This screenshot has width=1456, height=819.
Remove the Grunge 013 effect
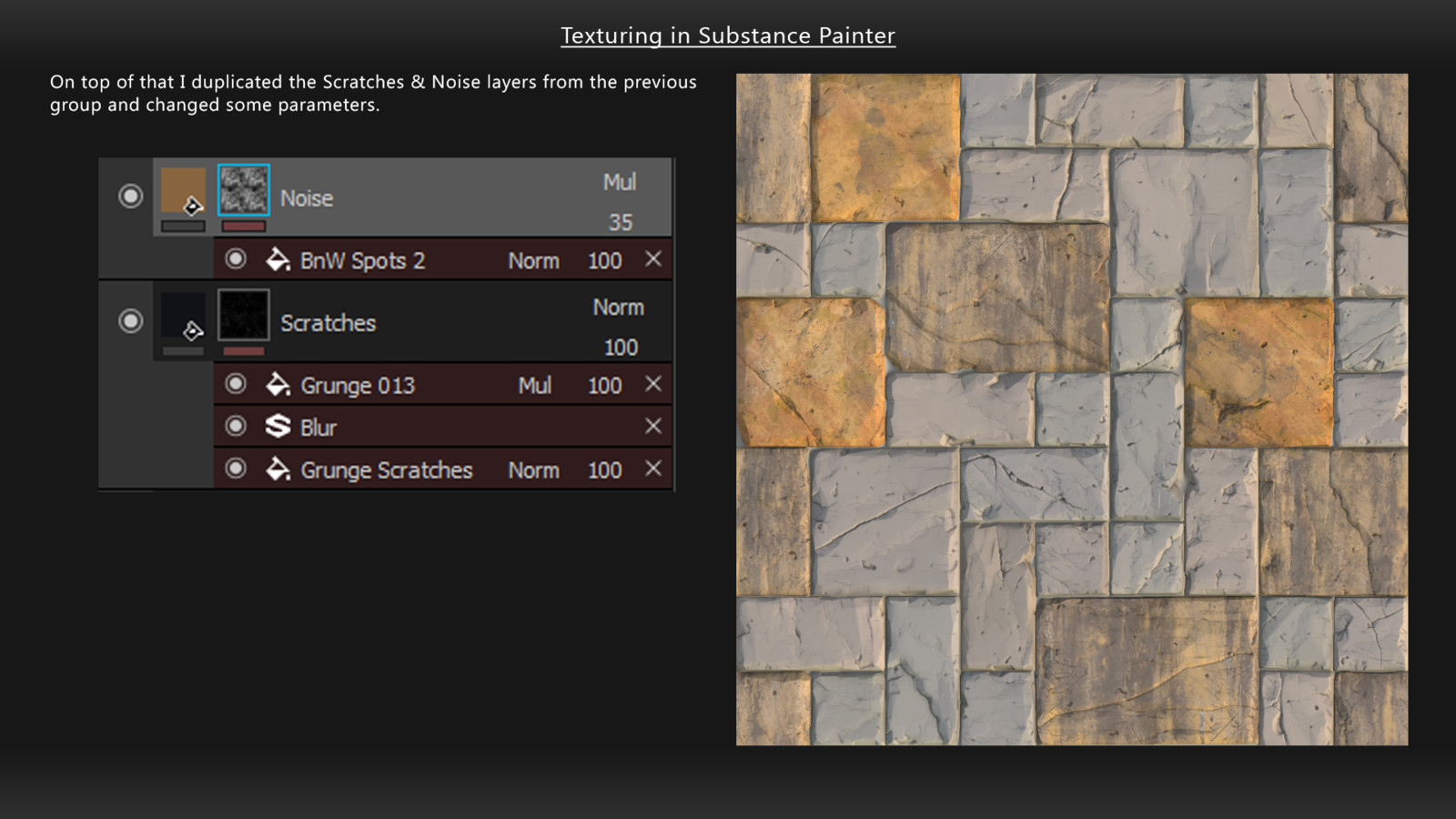653,383
